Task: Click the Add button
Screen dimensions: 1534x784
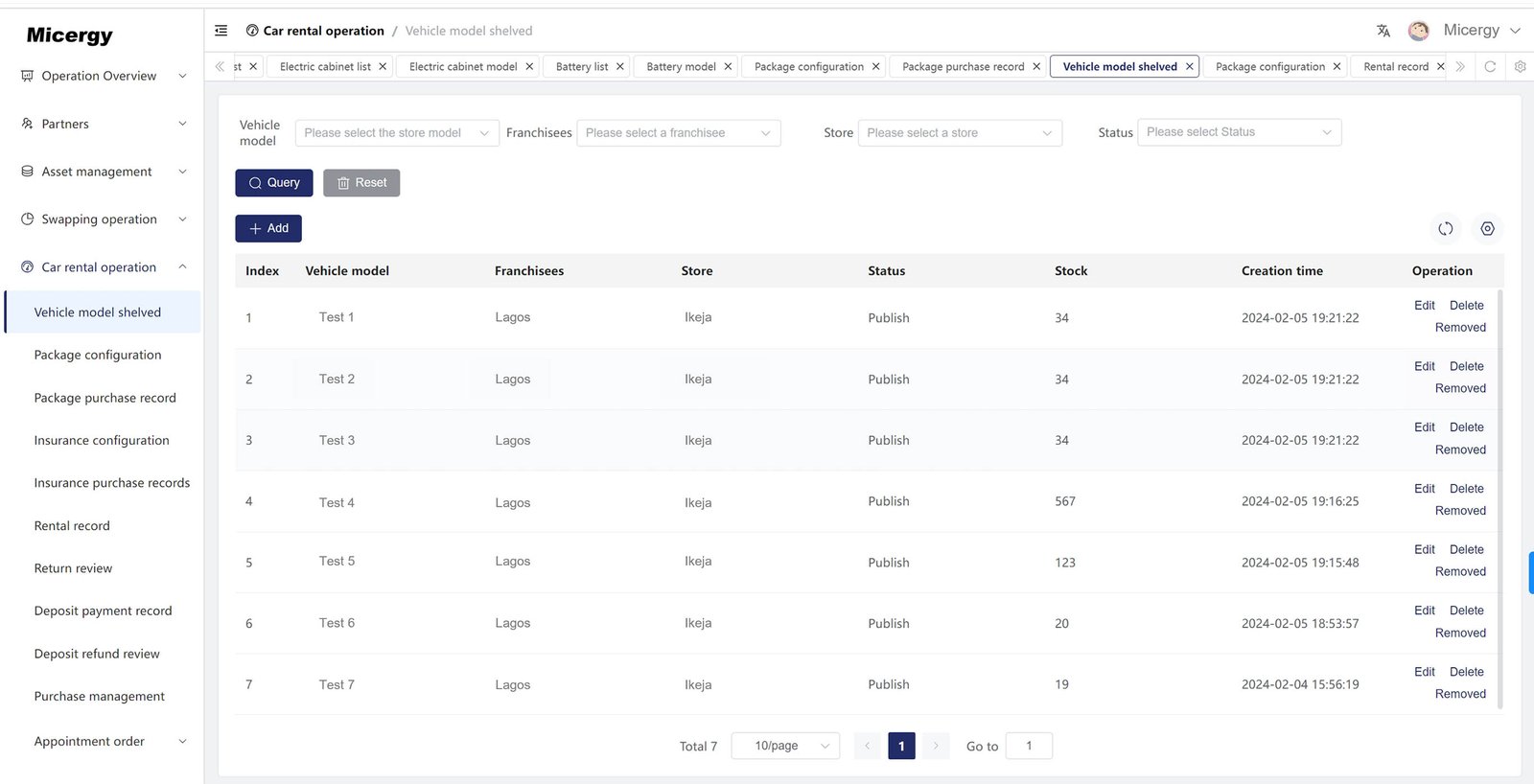Action: click(x=268, y=229)
